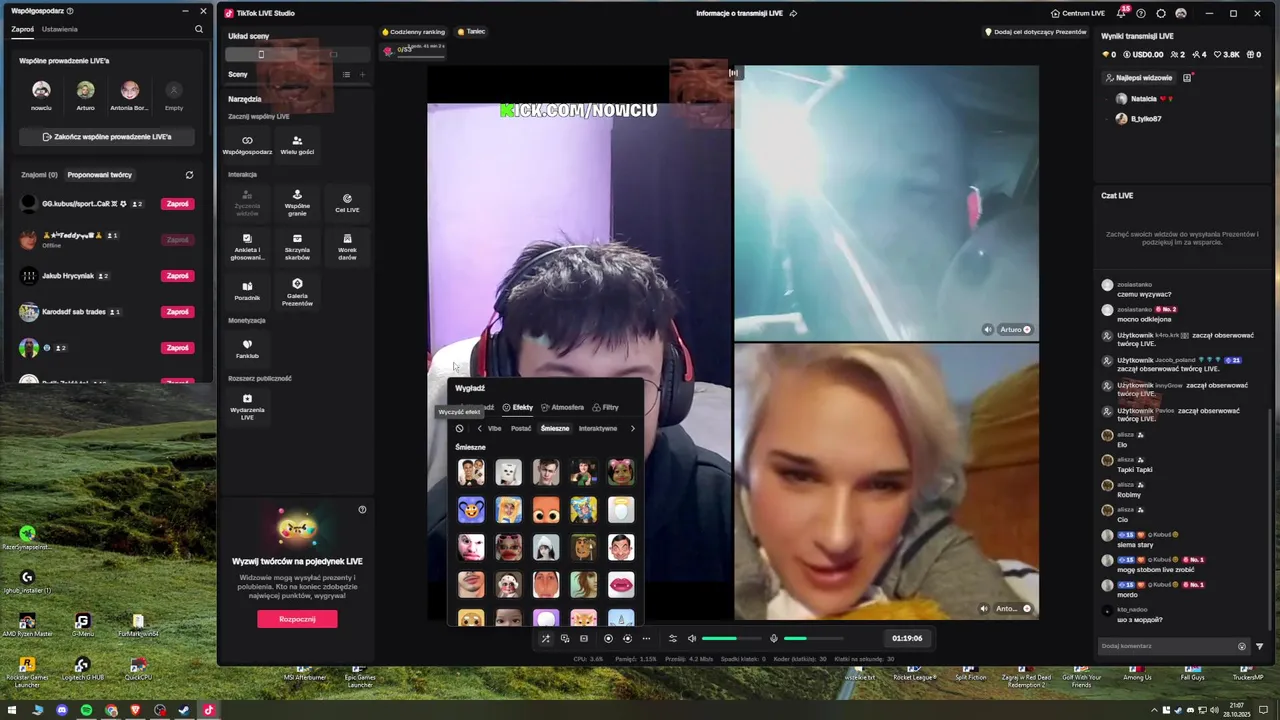The height and width of the screenshot is (720, 1280).
Task: Click the scene list view icon
Action: coord(346,74)
